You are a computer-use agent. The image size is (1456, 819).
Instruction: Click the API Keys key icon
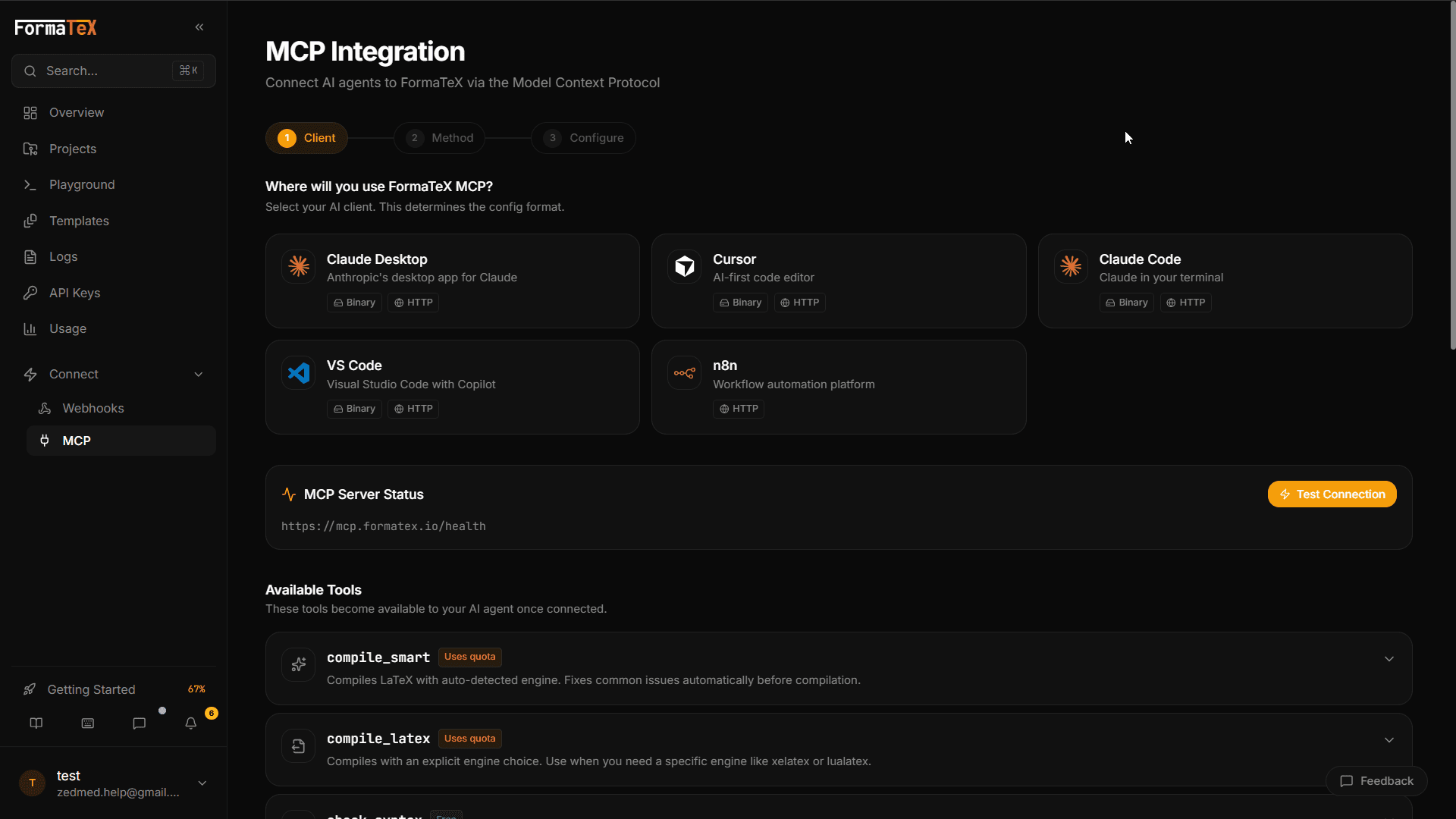coord(30,293)
